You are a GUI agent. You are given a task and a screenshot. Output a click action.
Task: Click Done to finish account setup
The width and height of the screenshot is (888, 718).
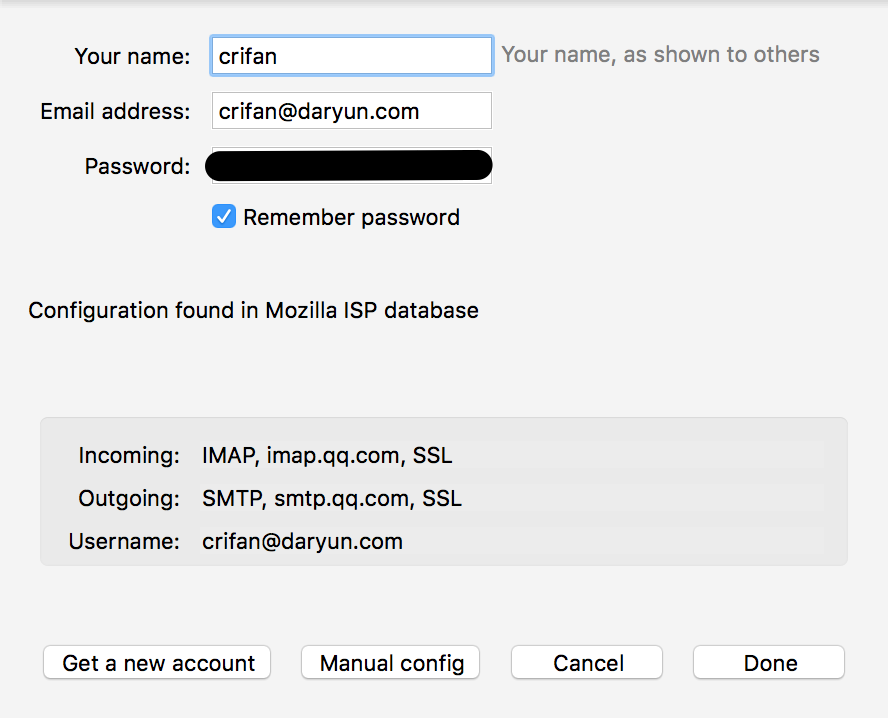(x=769, y=662)
